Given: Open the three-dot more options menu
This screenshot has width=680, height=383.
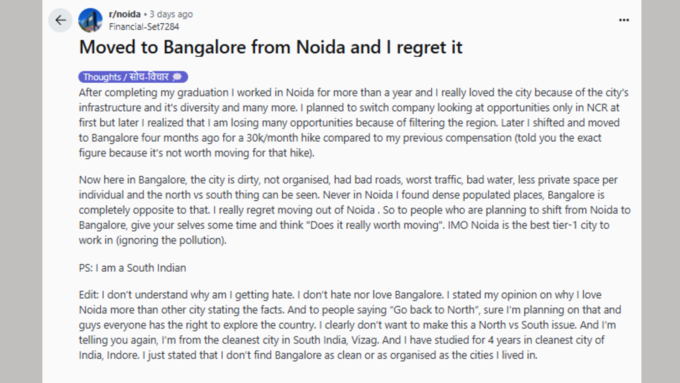Looking at the screenshot, I should pyautogui.click(x=624, y=20).
